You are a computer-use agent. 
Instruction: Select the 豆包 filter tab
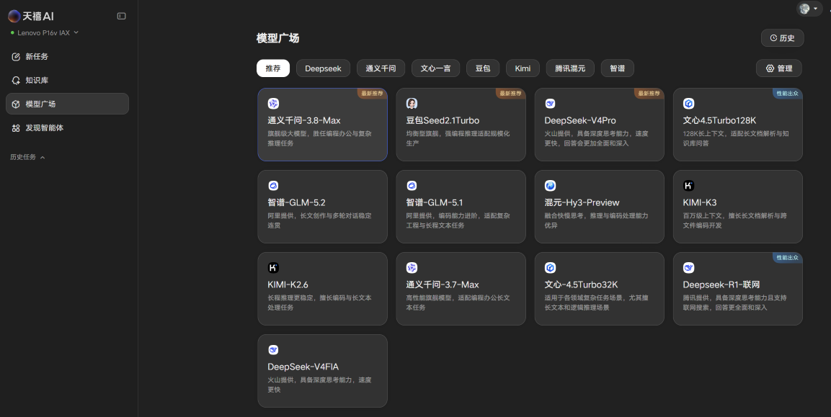click(483, 68)
